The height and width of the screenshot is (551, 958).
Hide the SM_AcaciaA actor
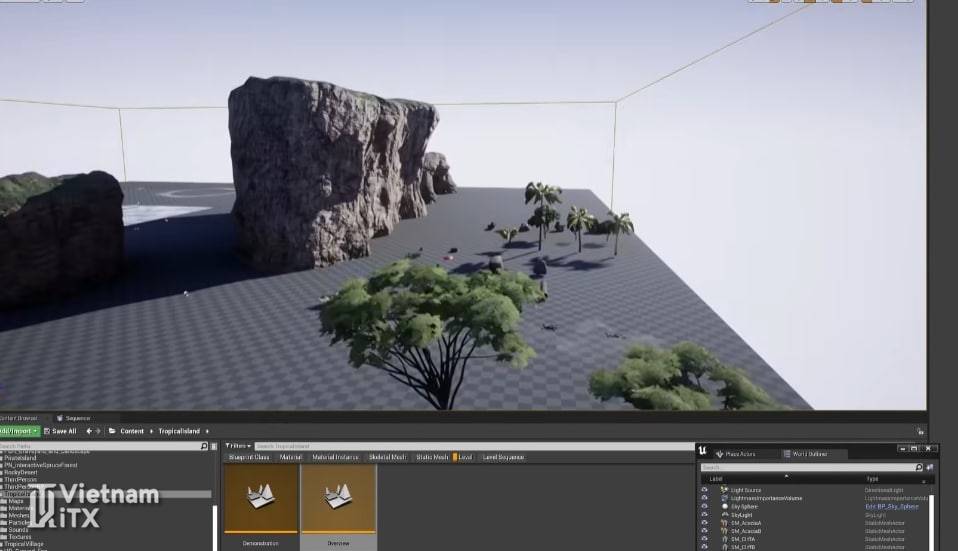coord(704,523)
